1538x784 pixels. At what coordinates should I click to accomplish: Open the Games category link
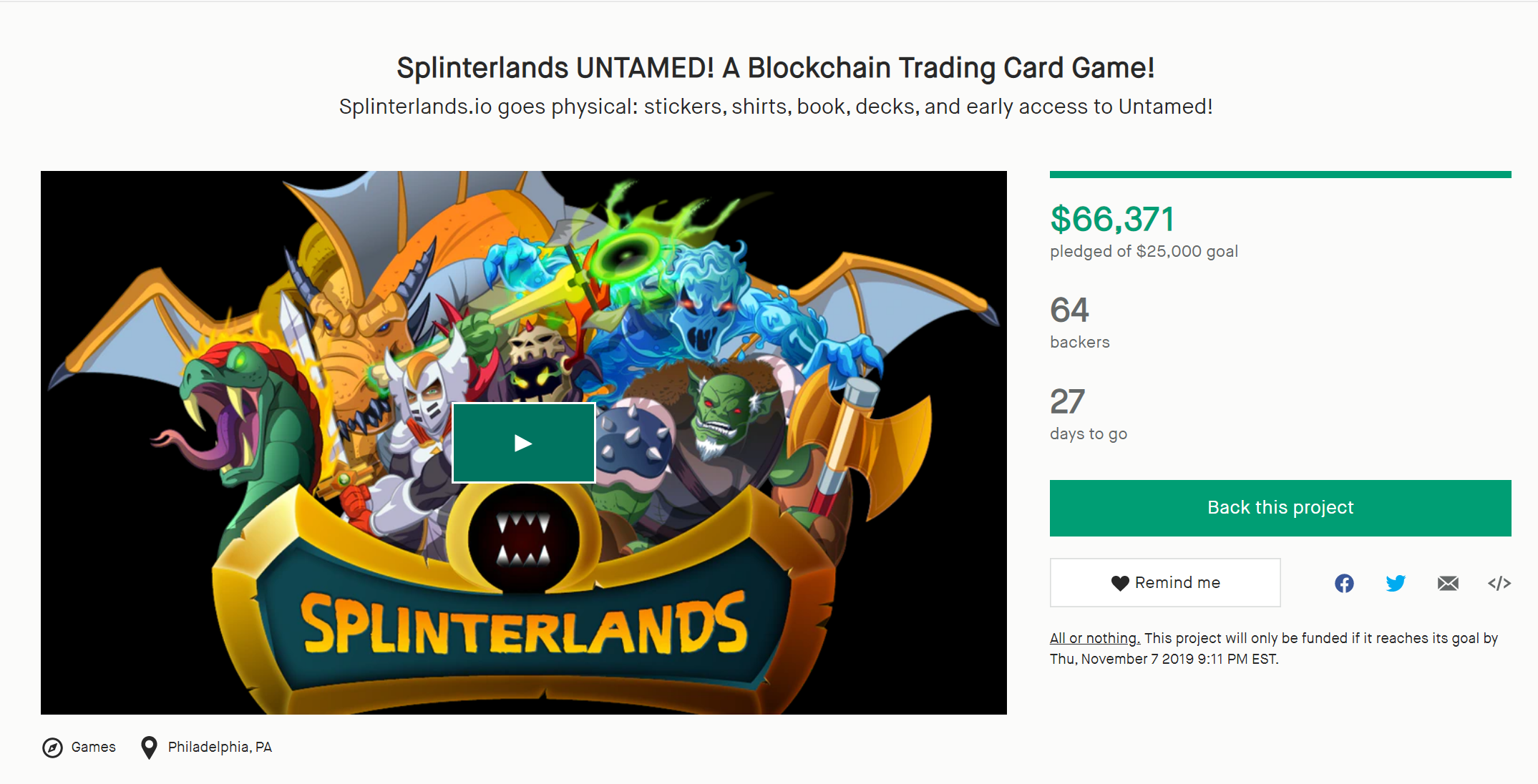(x=93, y=747)
